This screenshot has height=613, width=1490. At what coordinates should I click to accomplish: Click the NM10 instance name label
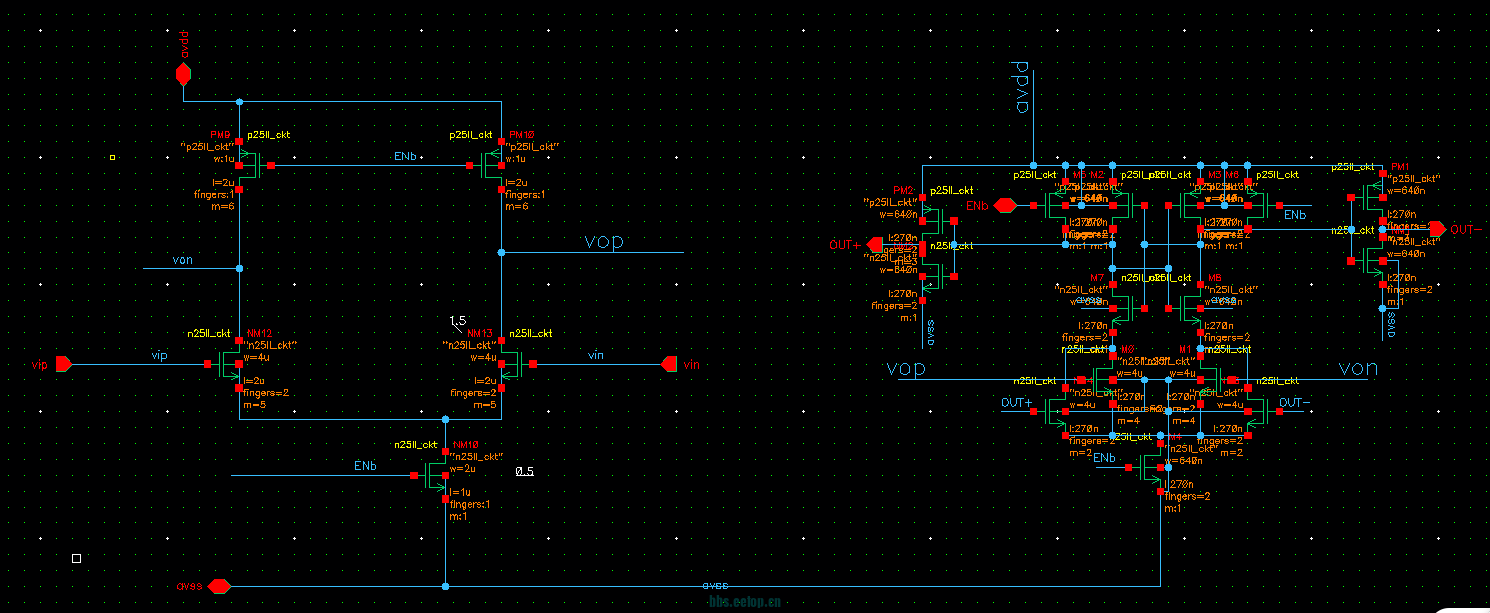tap(465, 445)
